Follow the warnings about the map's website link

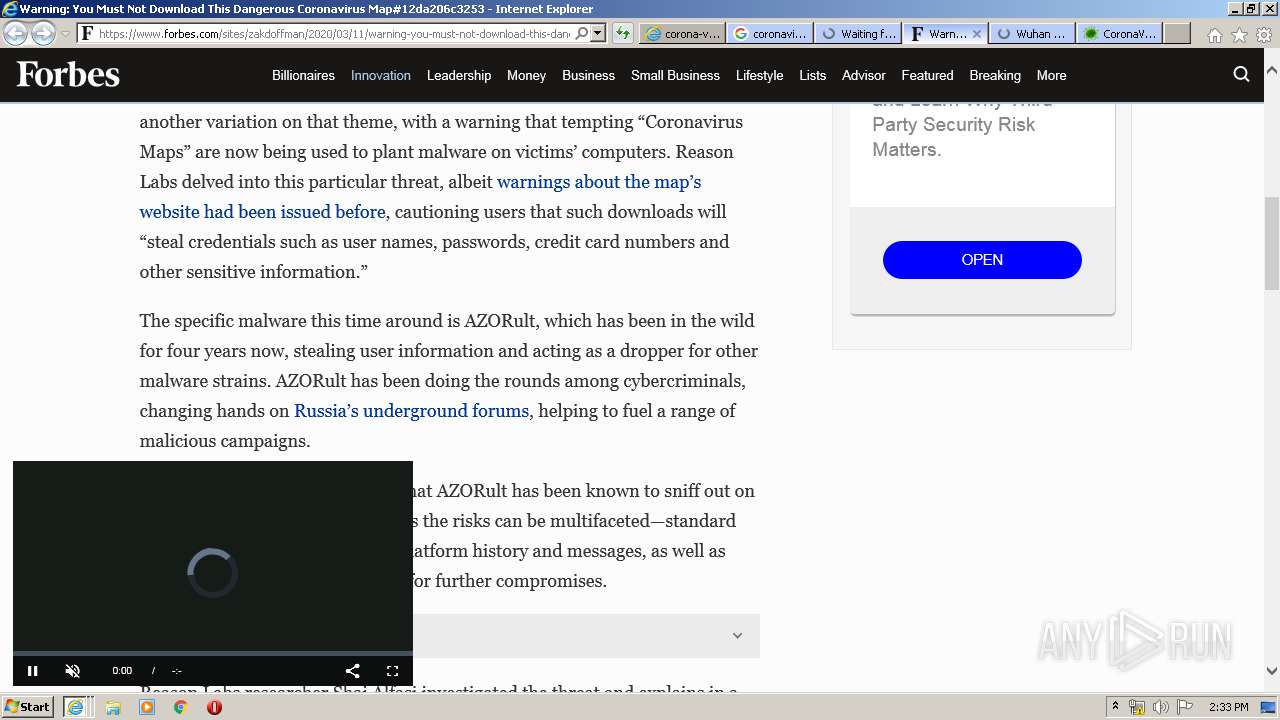pyautogui.click(x=420, y=197)
